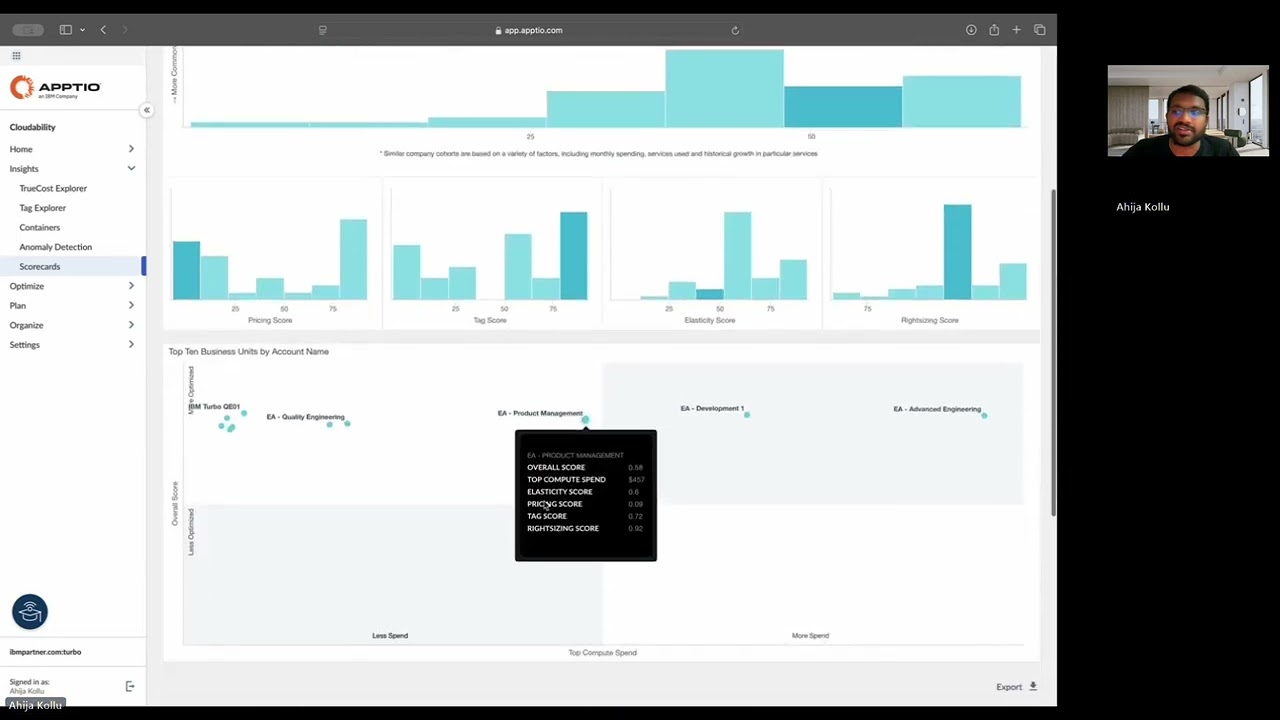Click the Export download arrow icon

click(x=1033, y=687)
